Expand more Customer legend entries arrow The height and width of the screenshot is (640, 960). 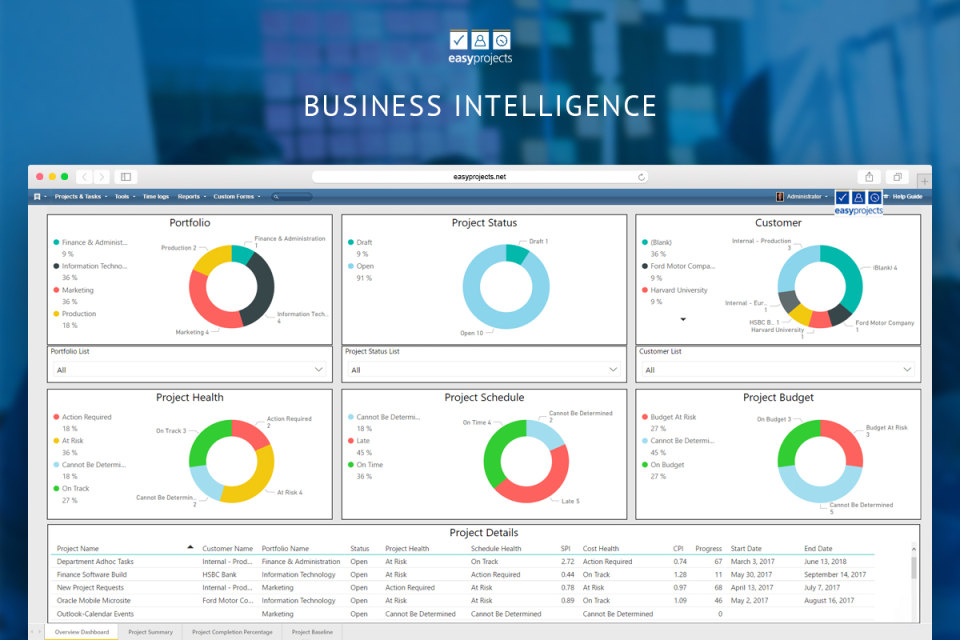[x=683, y=319]
